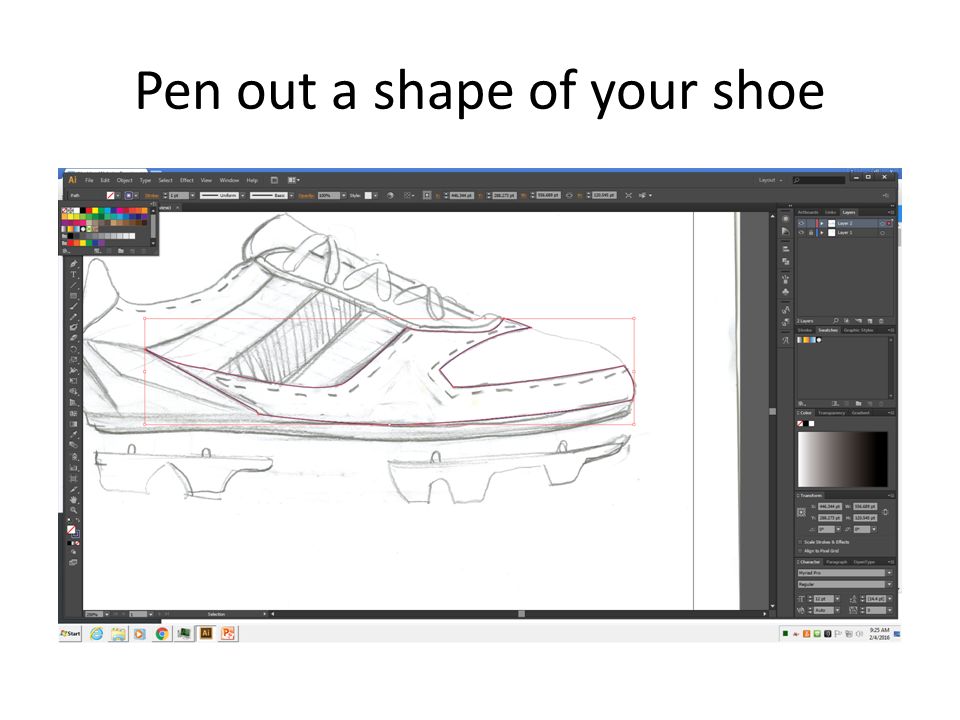Viewport: 960px width, 720px height.
Task: Click the Transform reference point icon in the control bar
Action: click(427, 195)
